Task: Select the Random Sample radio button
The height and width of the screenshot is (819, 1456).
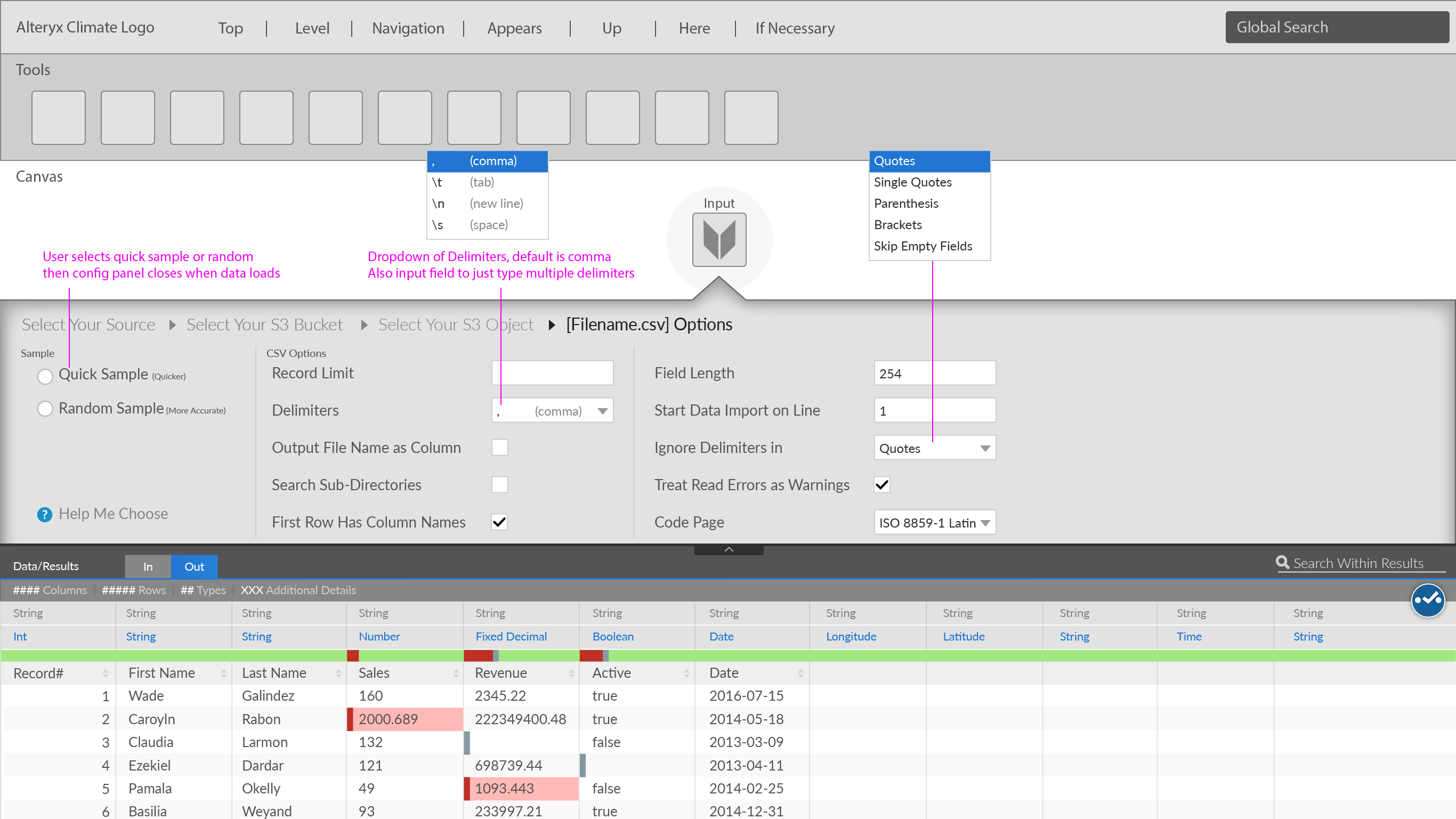Action: (x=45, y=409)
